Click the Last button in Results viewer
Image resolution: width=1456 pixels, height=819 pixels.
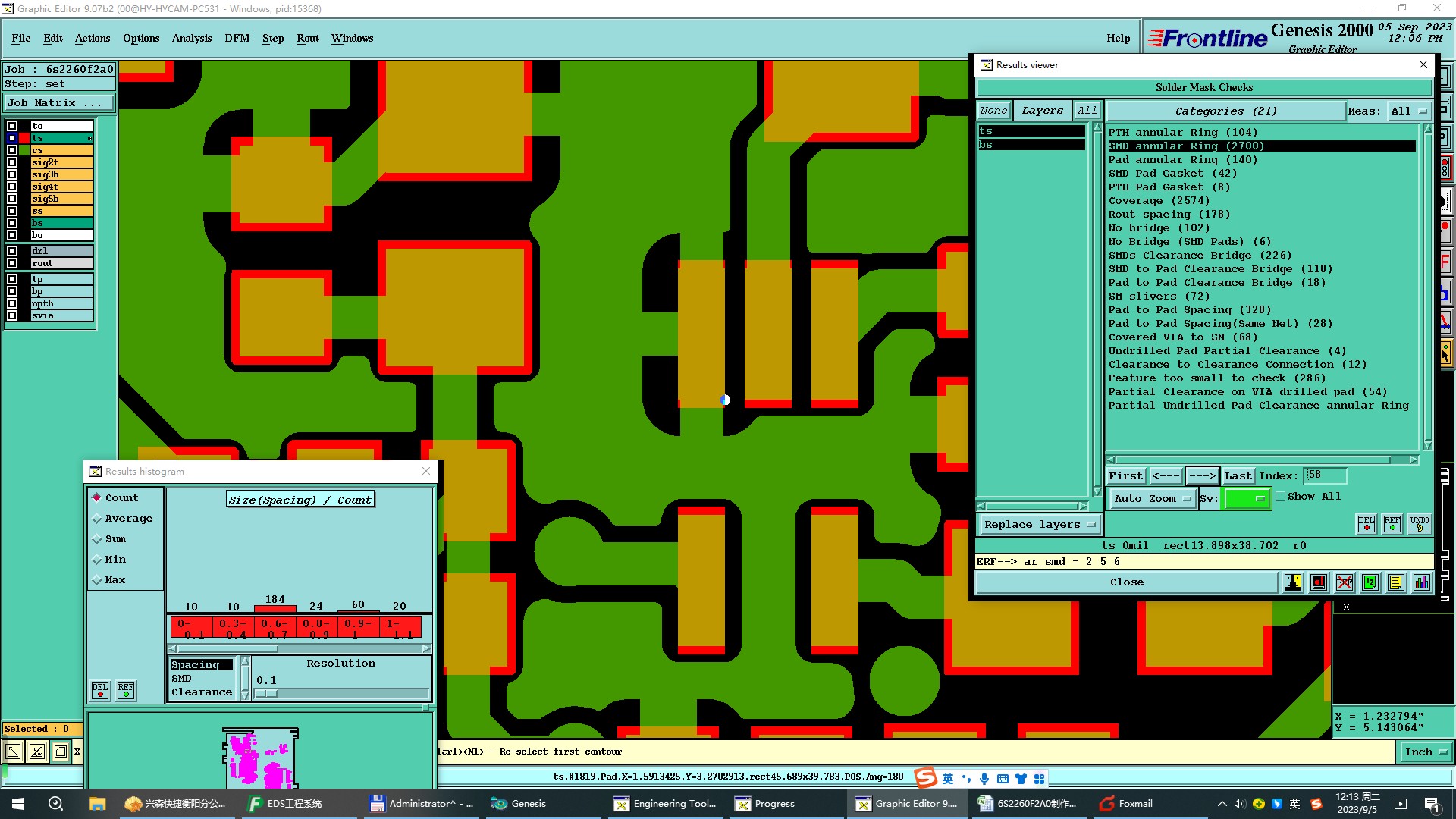1238,475
